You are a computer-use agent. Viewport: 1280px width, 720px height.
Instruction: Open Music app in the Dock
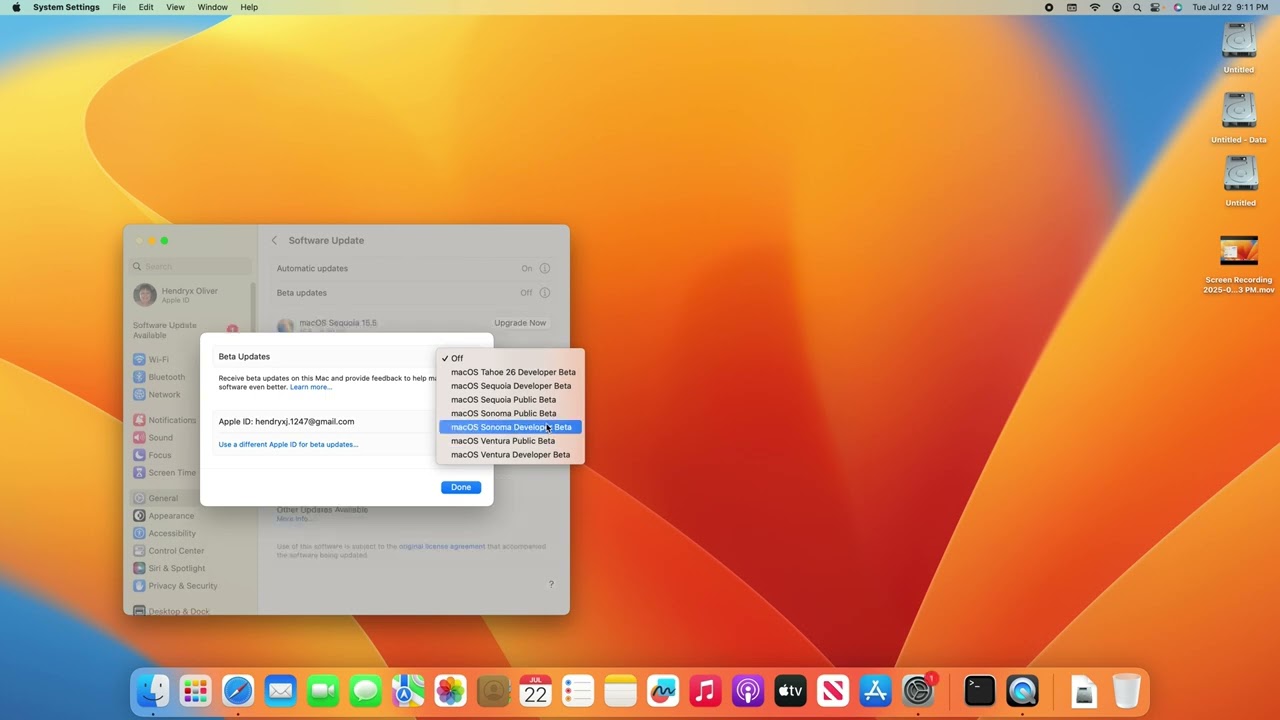[x=706, y=690]
